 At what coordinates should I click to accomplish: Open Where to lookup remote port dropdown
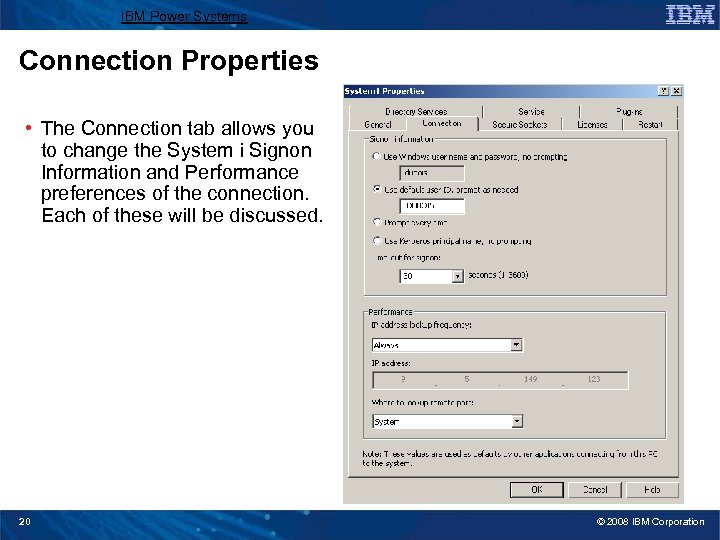pos(517,422)
